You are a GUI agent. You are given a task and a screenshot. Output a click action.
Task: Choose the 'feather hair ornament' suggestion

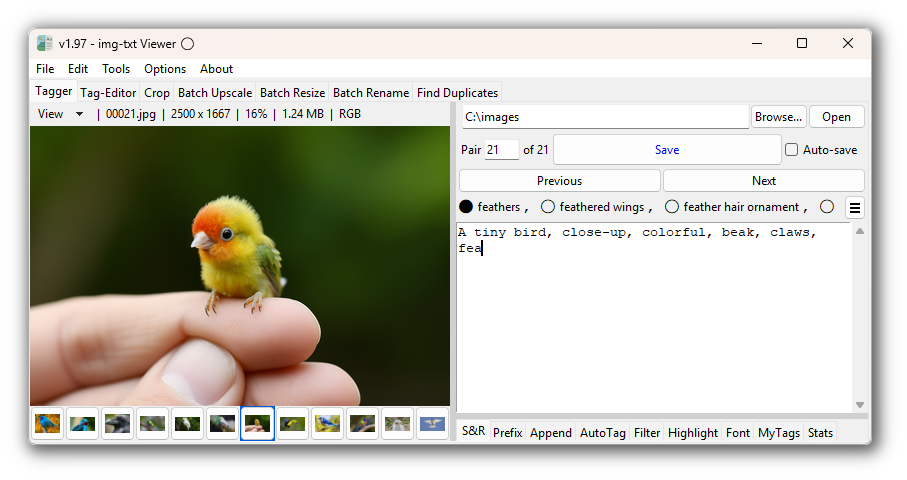pos(672,206)
